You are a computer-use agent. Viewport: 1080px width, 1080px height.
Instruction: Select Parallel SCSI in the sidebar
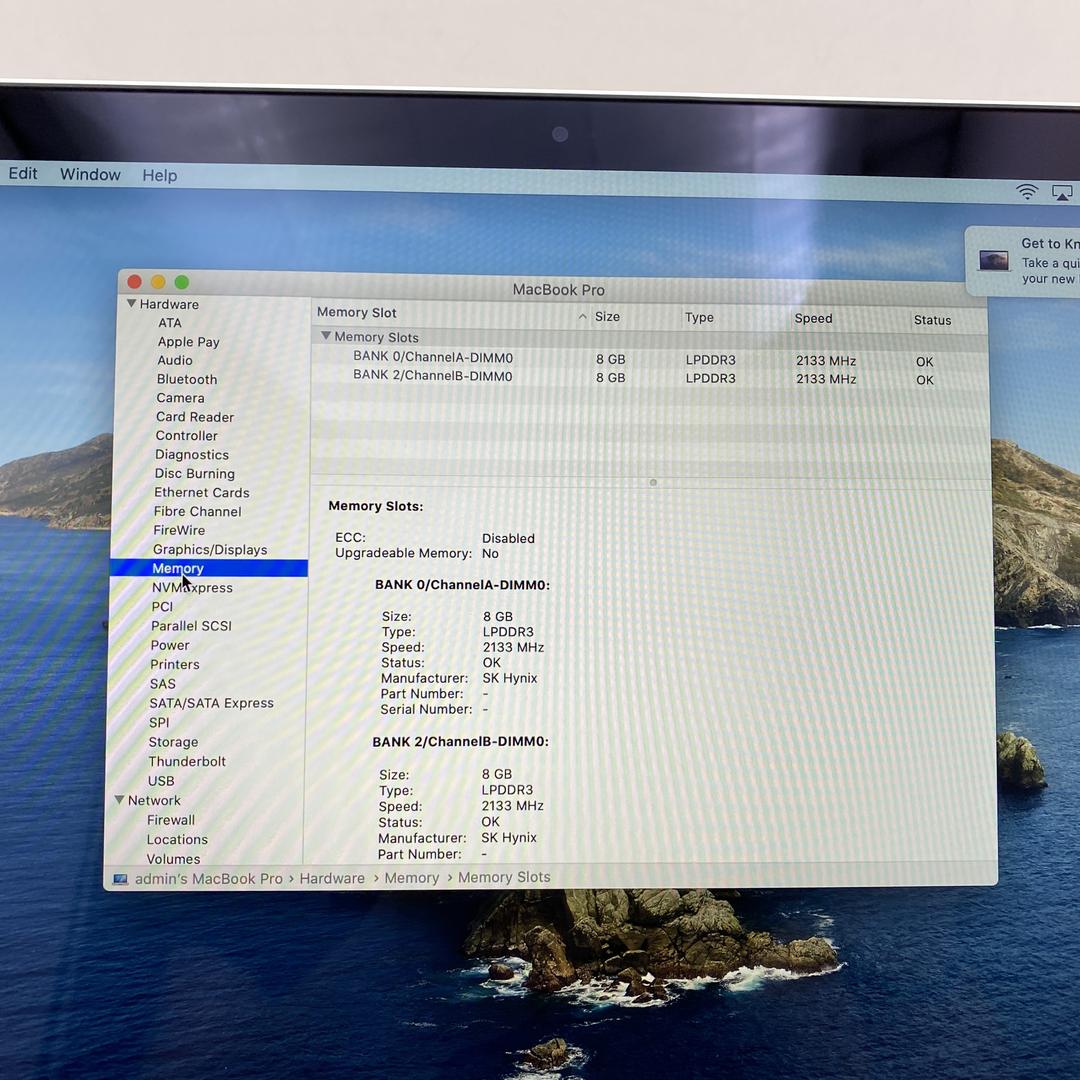pos(191,625)
